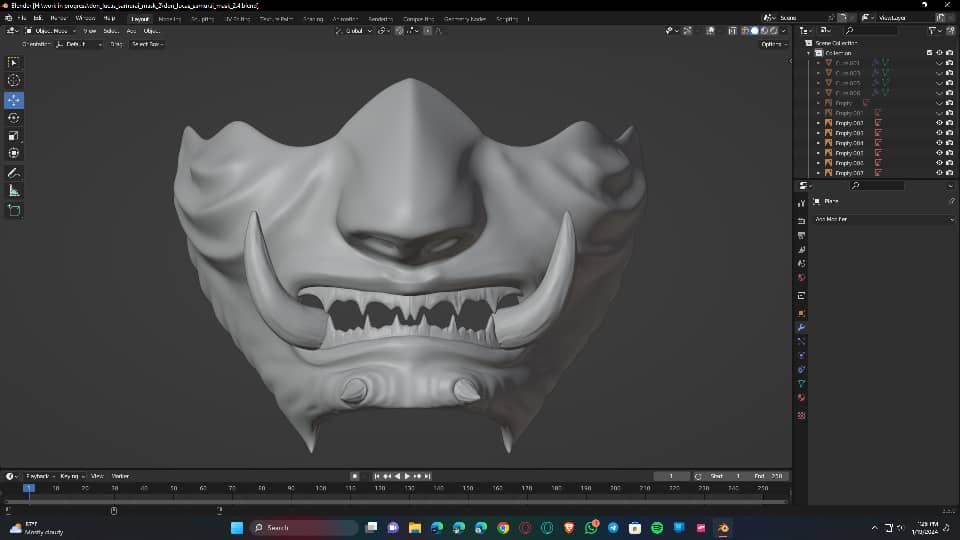
Task: Play the timeline animation forward
Action: click(407, 476)
